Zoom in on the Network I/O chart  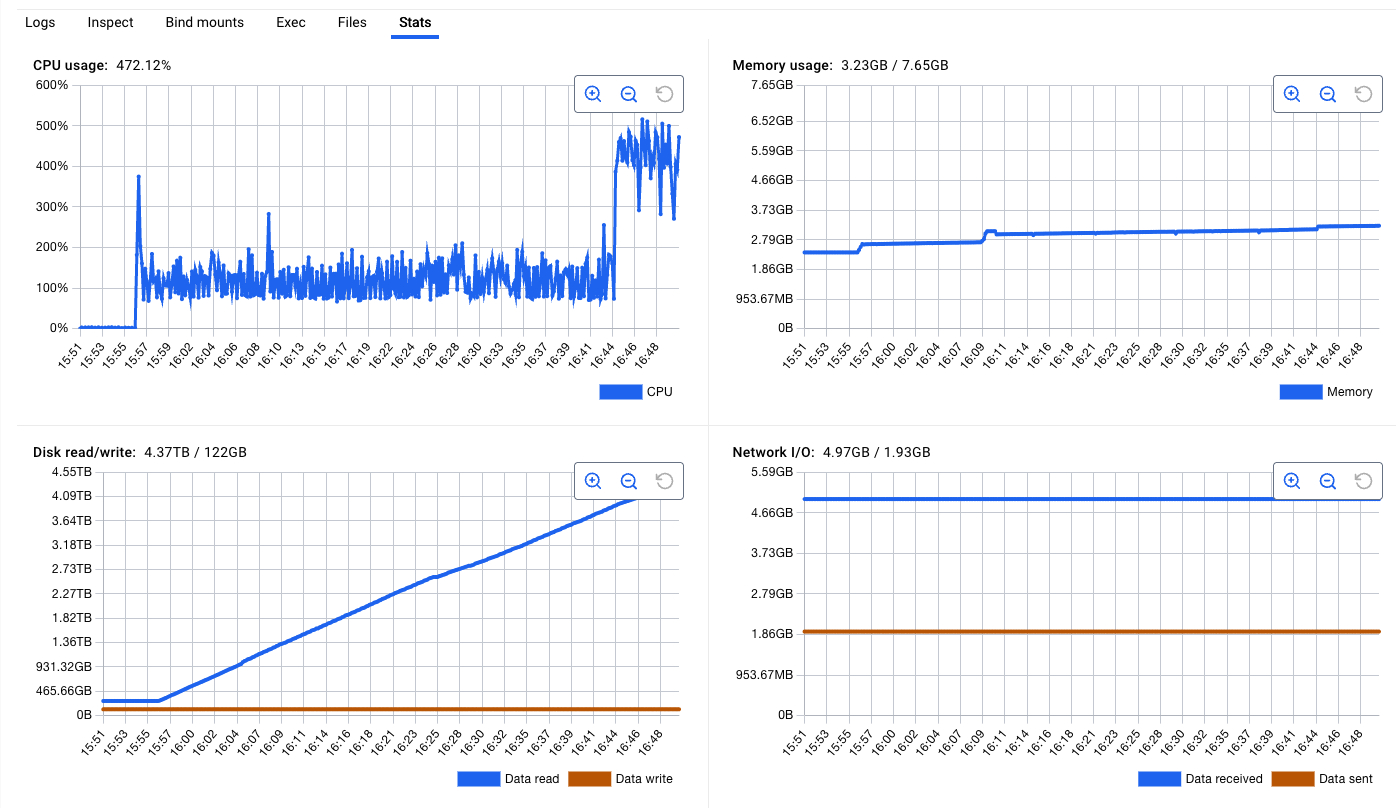pos(1292,481)
